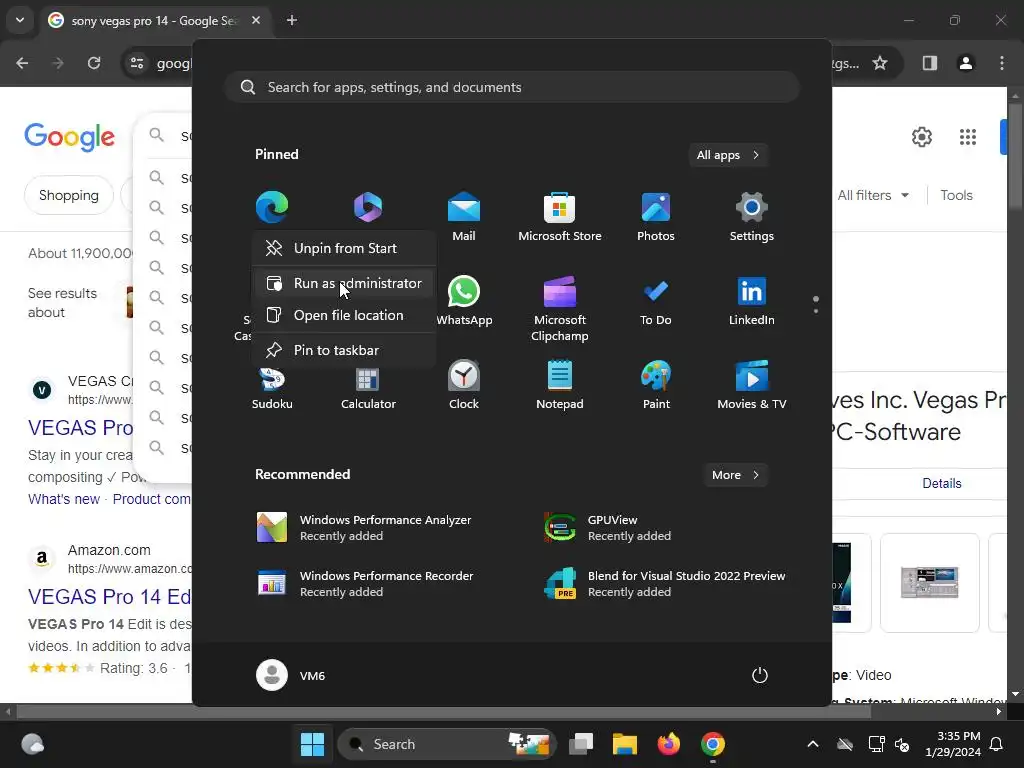The width and height of the screenshot is (1024, 768).
Task: Switch to the sony vegas pro 14 tab
Action: point(153,20)
